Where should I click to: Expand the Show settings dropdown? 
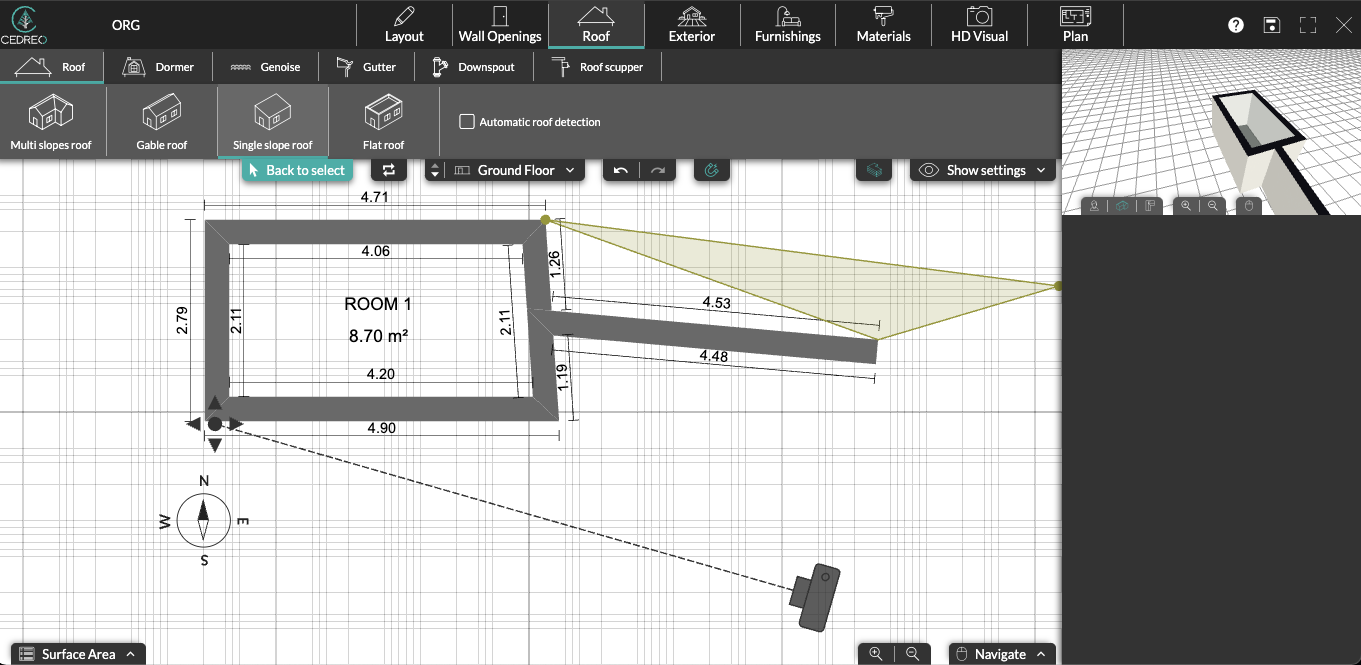tap(985, 170)
